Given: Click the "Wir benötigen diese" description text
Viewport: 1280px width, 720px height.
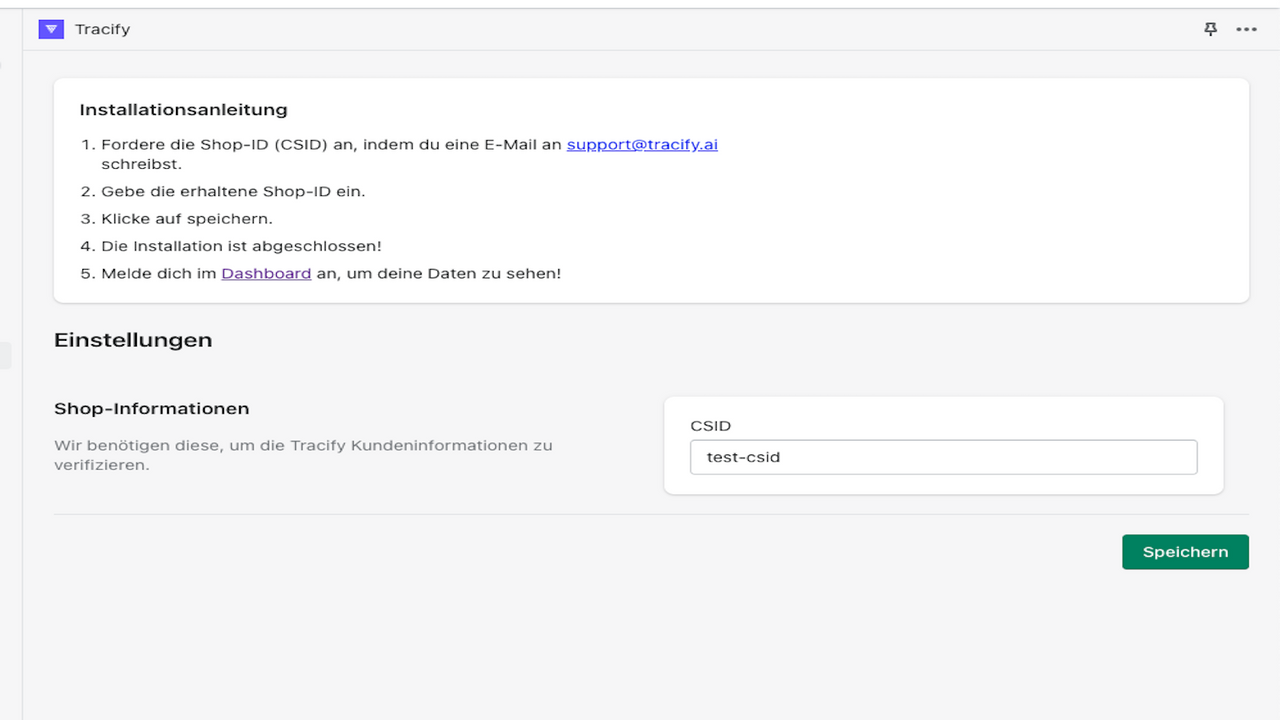Looking at the screenshot, I should (303, 455).
